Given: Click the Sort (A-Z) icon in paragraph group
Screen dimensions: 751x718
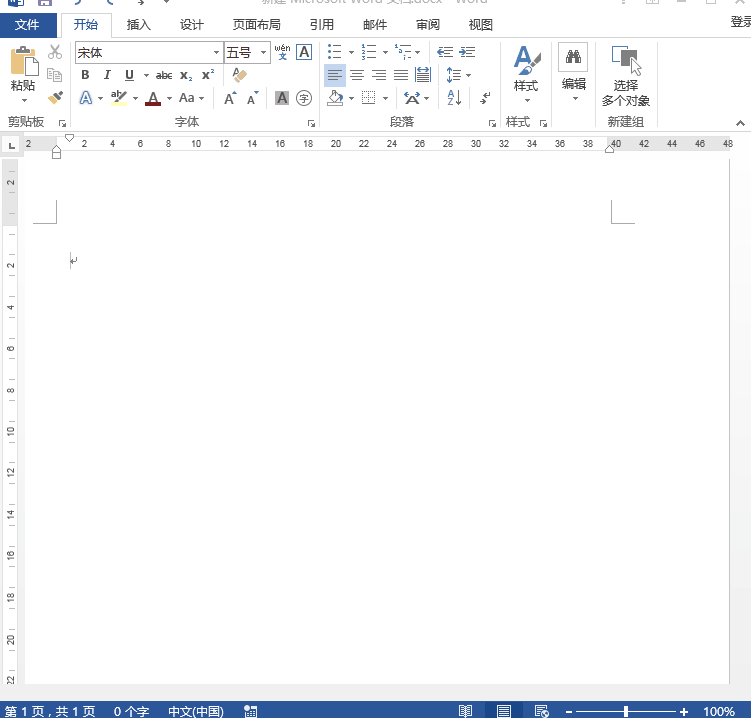Looking at the screenshot, I should 454,98.
